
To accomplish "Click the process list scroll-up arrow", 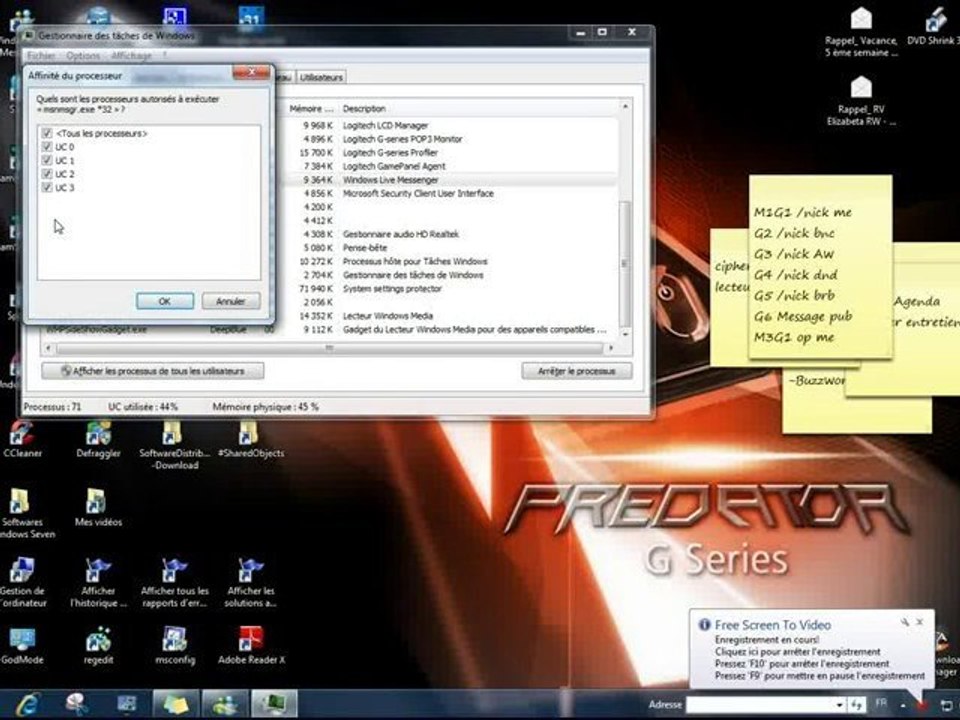I will coord(624,107).
